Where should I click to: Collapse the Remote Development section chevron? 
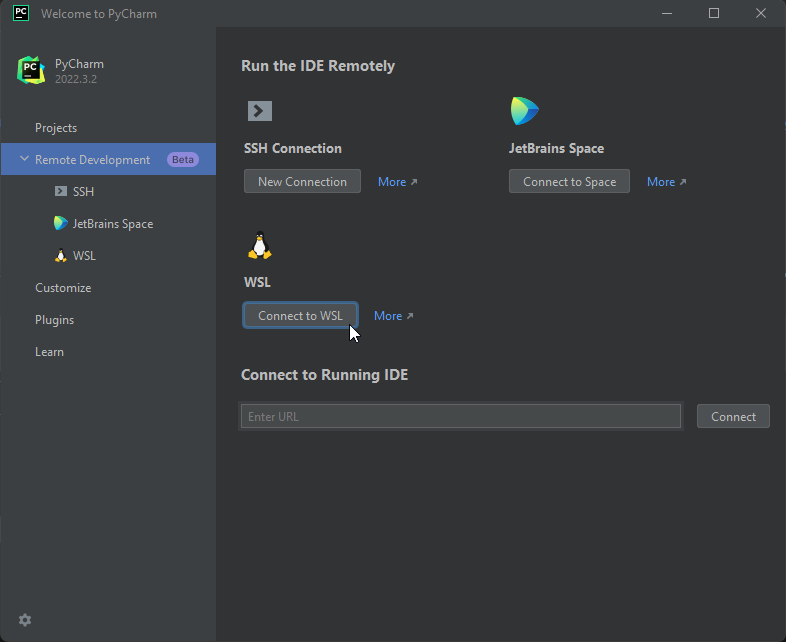click(24, 159)
